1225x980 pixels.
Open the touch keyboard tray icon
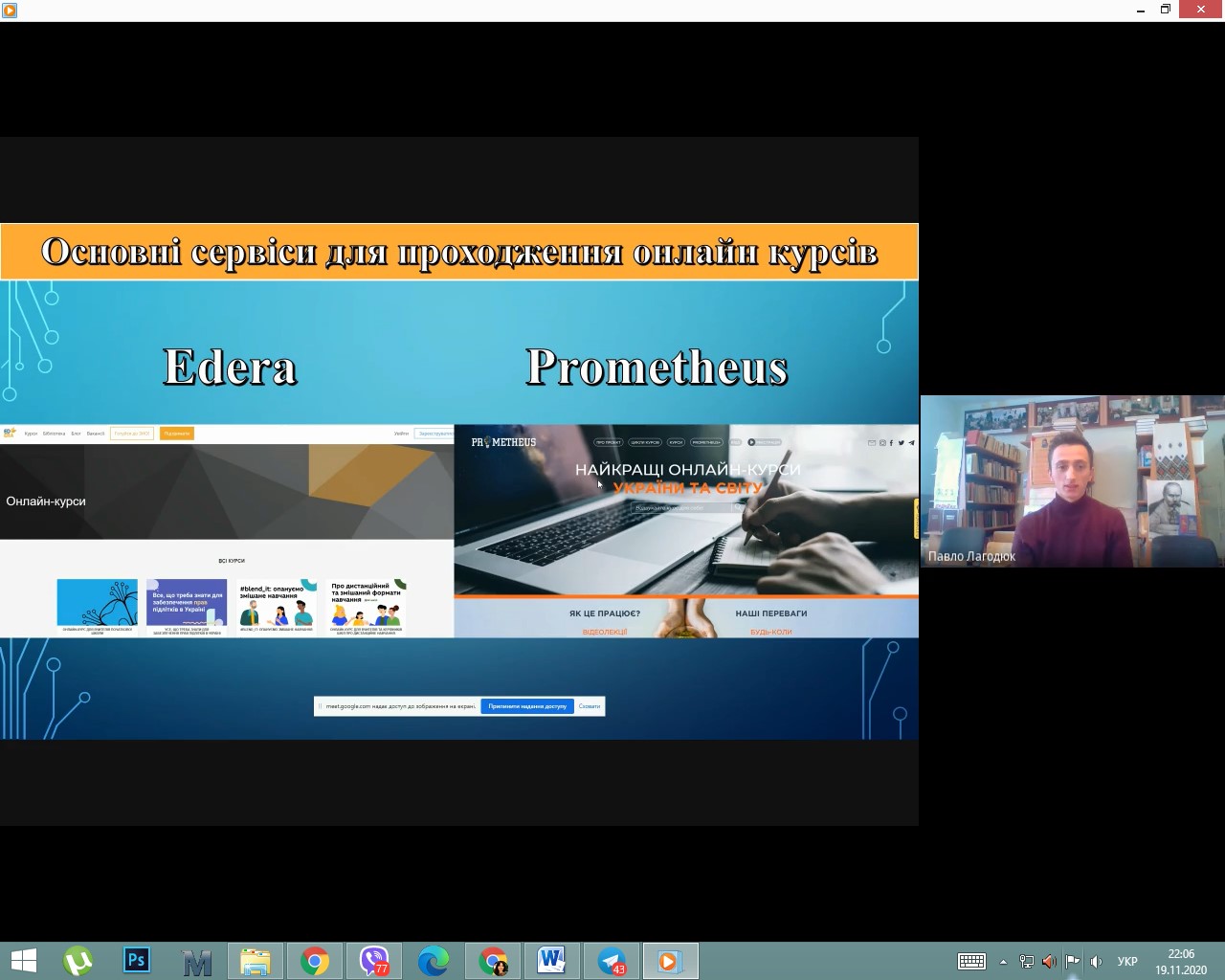(x=972, y=962)
